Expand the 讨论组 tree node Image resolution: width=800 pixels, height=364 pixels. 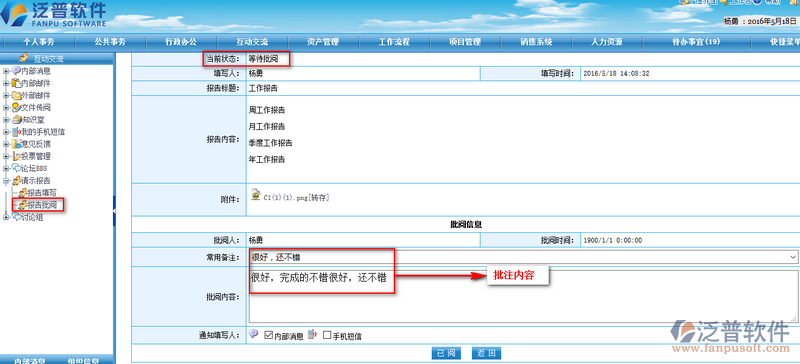(6, 217)
